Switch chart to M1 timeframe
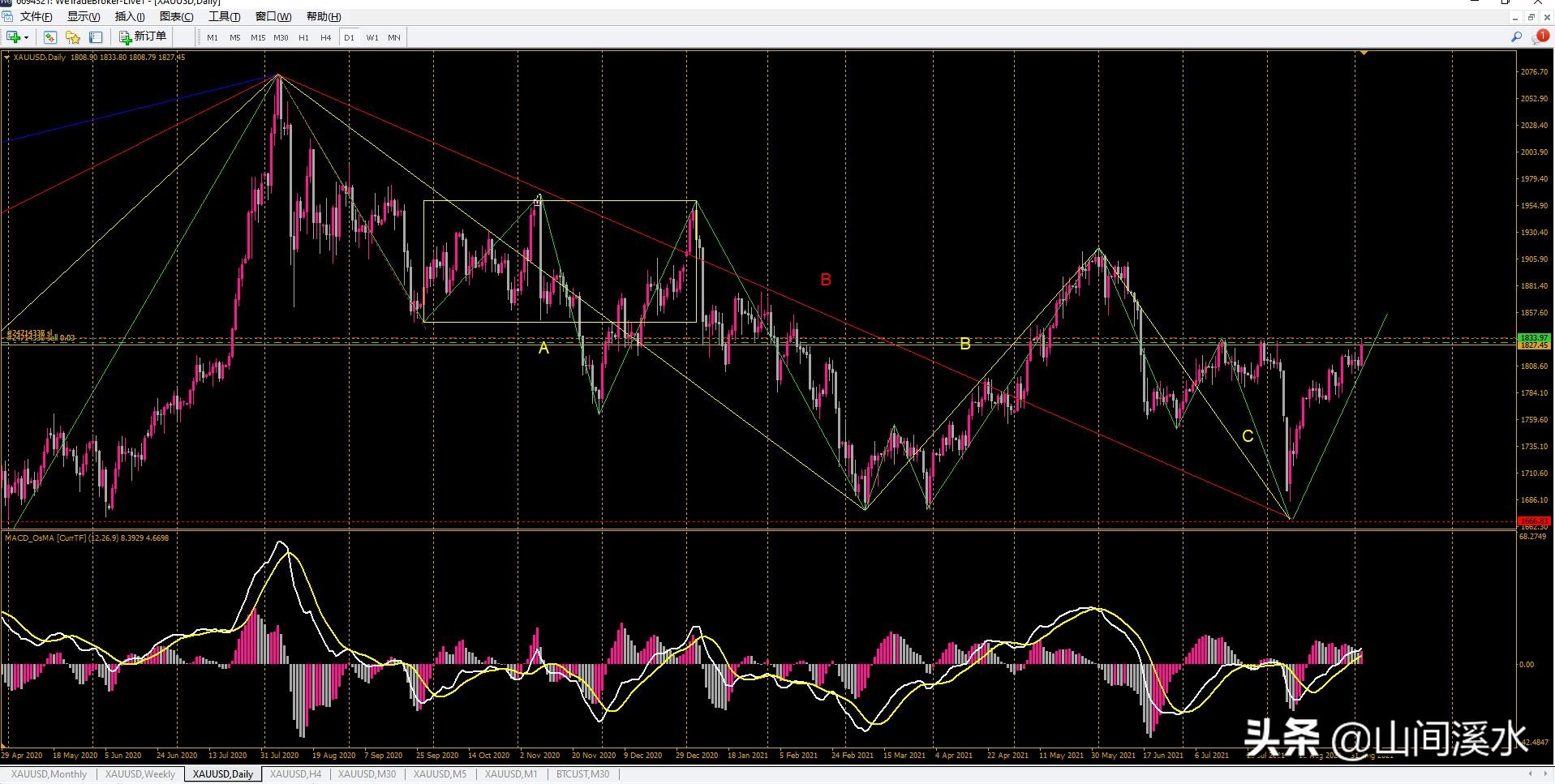Image resolution: width=1555 pixels, height=784 pixels. 213,37
